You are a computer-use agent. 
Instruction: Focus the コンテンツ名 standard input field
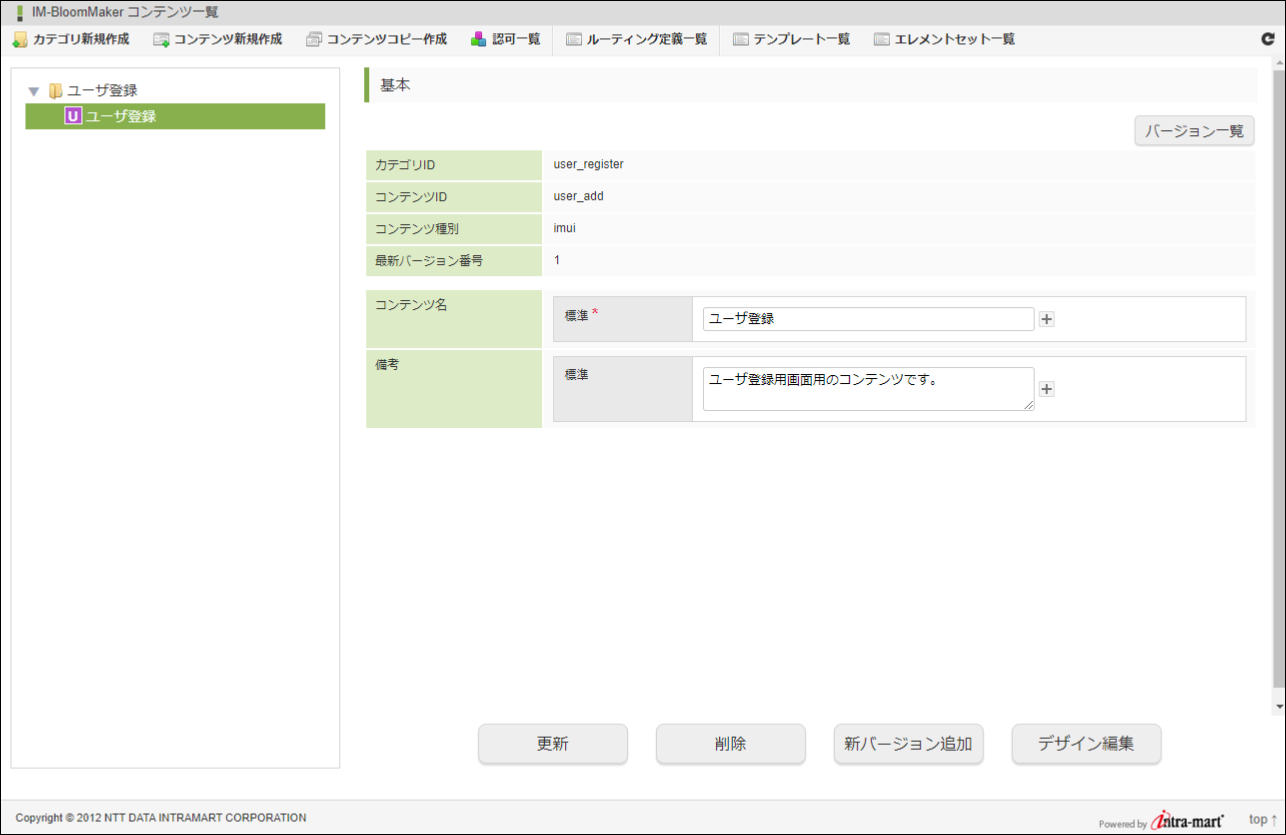(868, 319)
